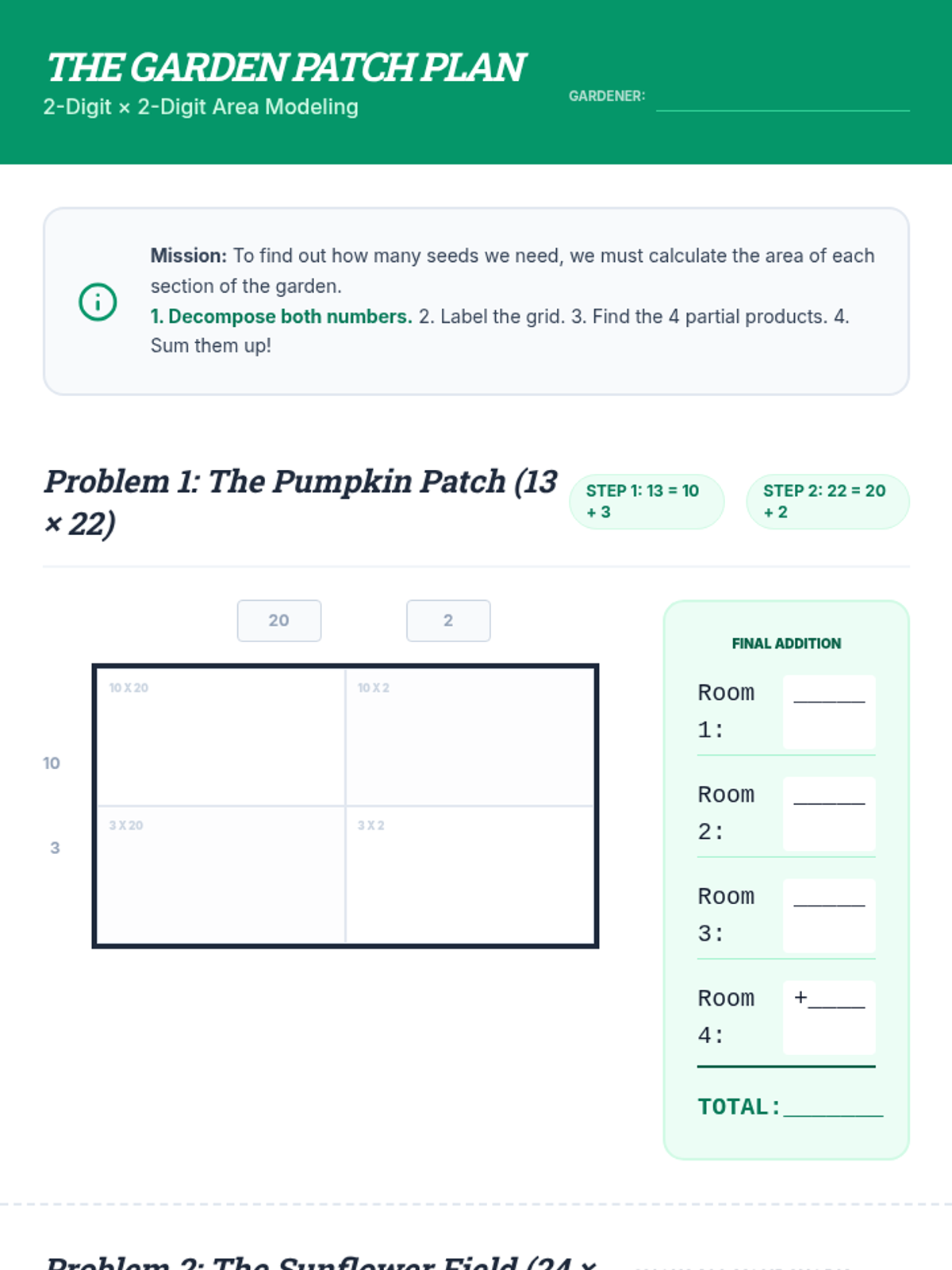Select the STEP 1: 13 = 10 + 3 badge

pyautogui.click(x=646, y=502)
